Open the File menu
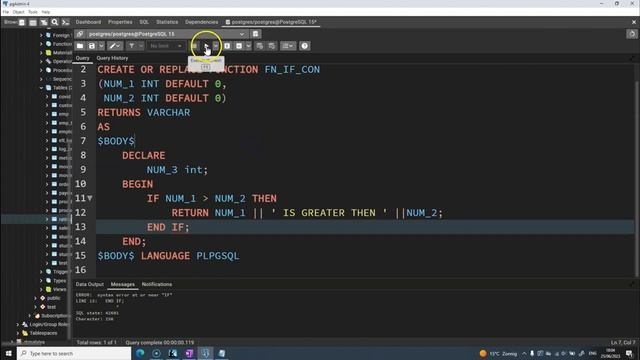The image size is (640, 360). point(5,12)
